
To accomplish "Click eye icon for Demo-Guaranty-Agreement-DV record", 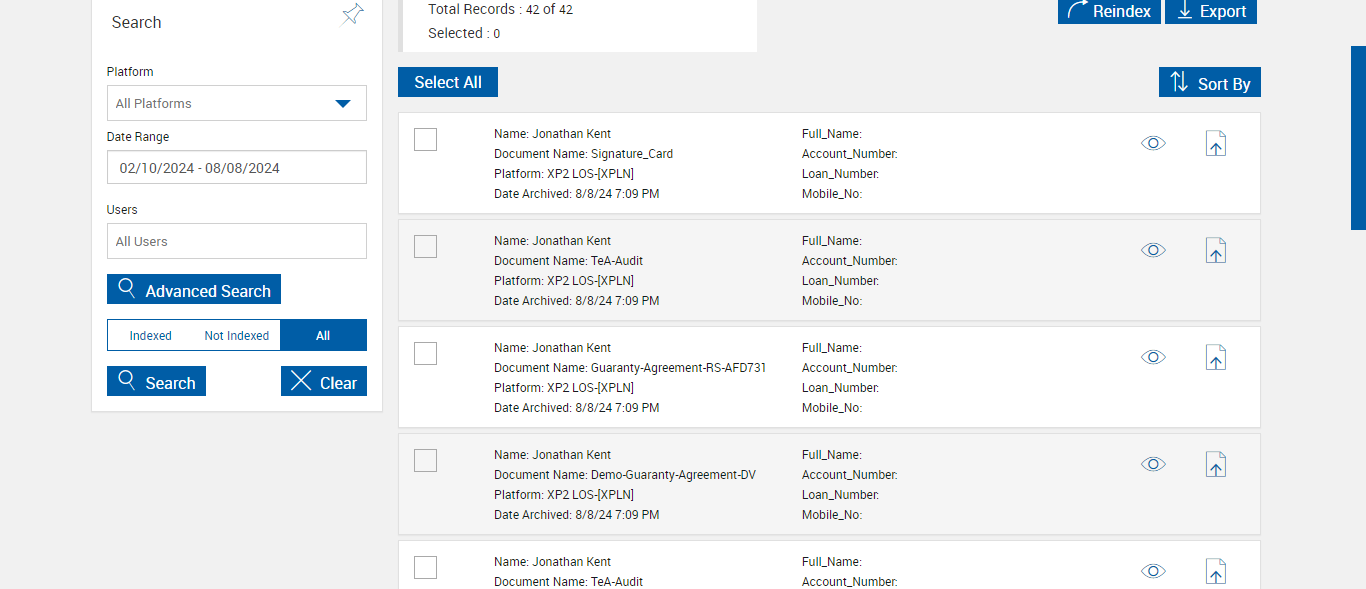I will [1153, 464].
